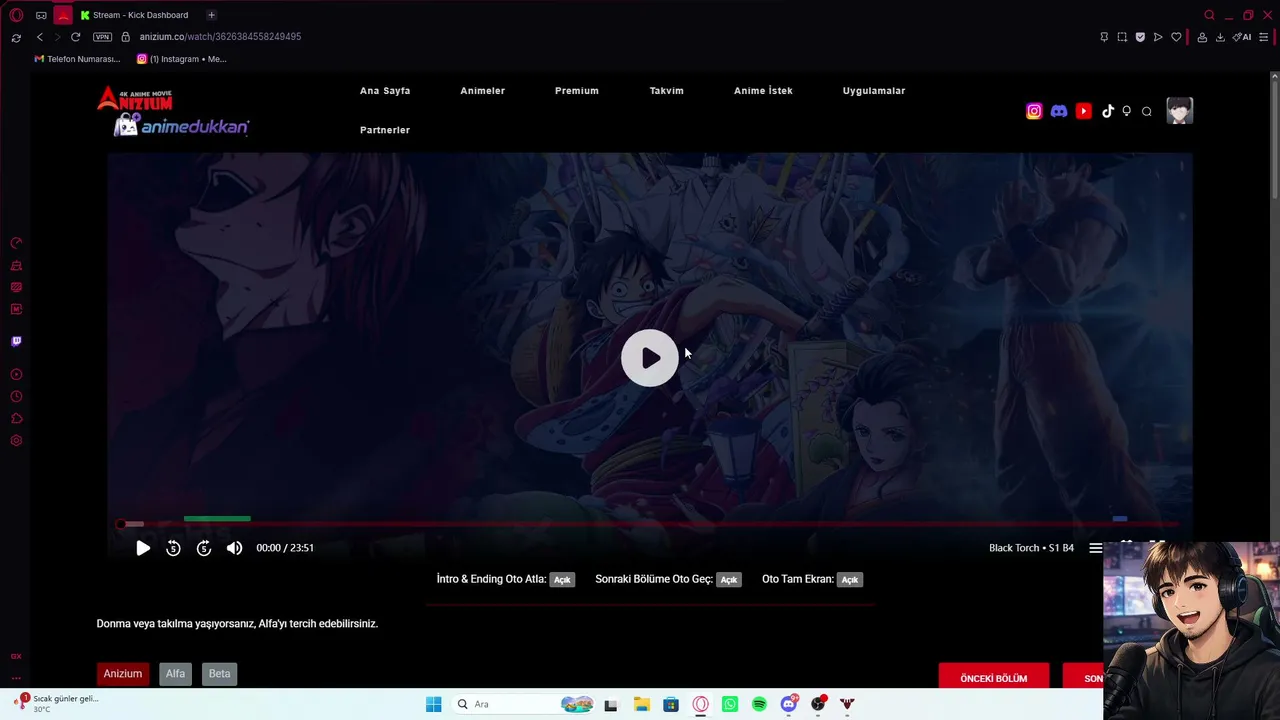Screen dimensions: 1280x720
Task: Mute the video volume
Action: pyautogui.click(x=234, y=548)
